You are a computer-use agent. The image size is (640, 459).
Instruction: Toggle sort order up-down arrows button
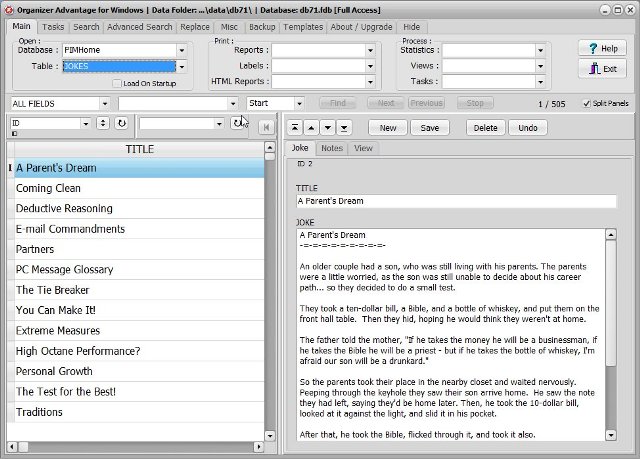click(103, 123)
